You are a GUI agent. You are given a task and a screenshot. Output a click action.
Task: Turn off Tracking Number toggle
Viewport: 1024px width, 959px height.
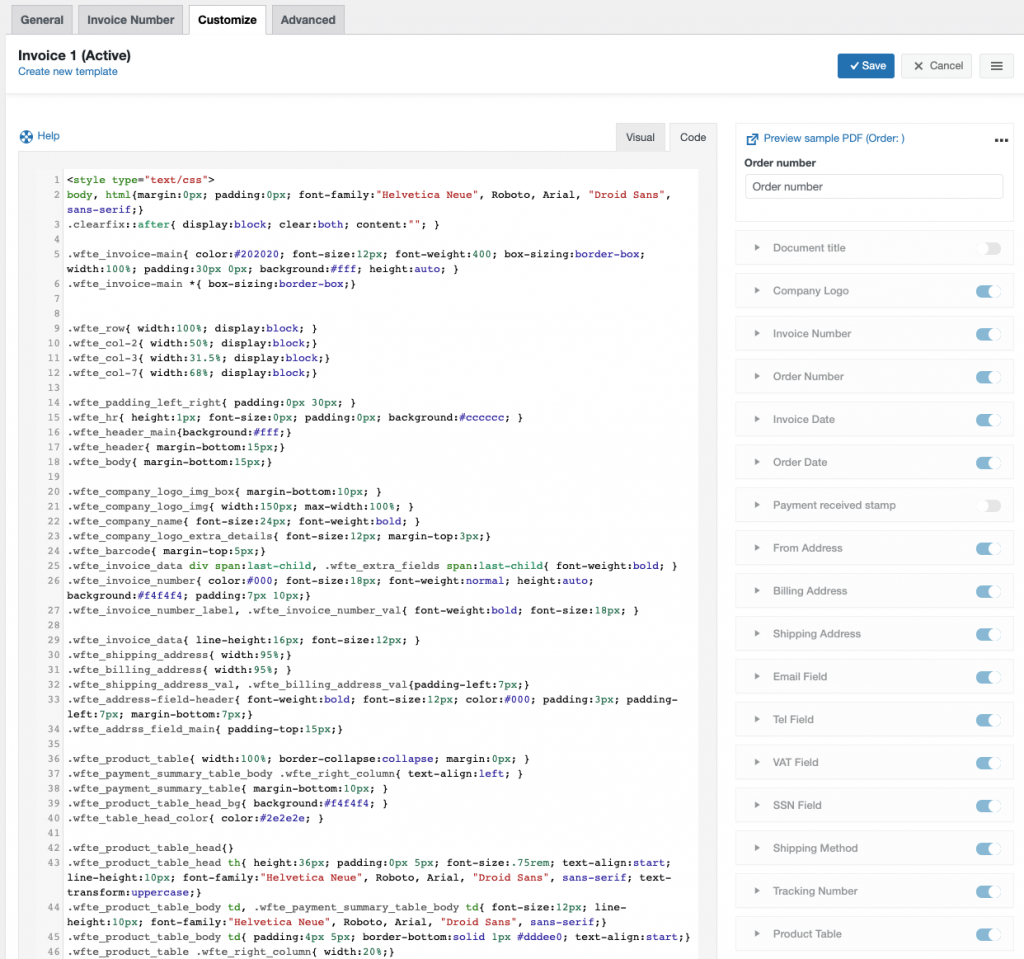point(988,892)
